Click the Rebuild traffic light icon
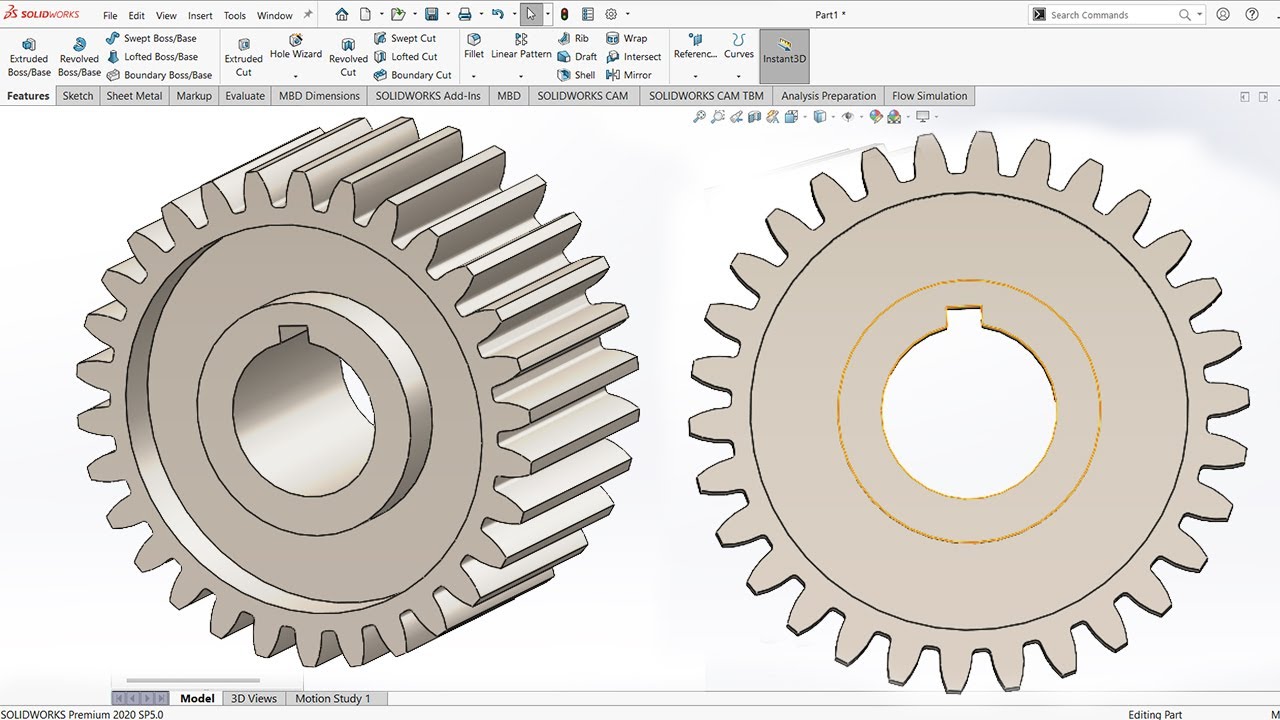Image resolution: width=1280 pixels, height=720 pixels. click(x=564, y=14)
